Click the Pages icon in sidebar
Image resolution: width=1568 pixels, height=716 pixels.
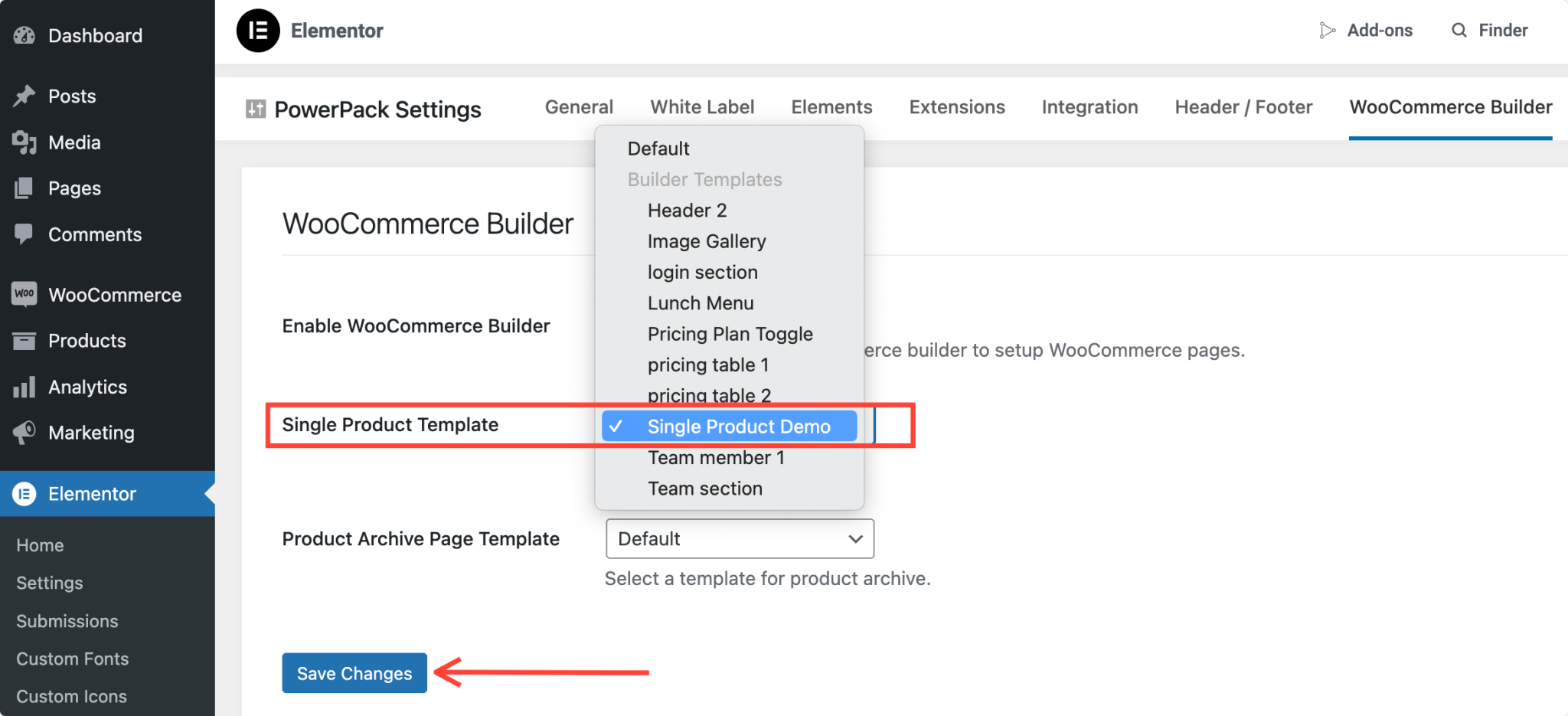(x=24, y=188)
